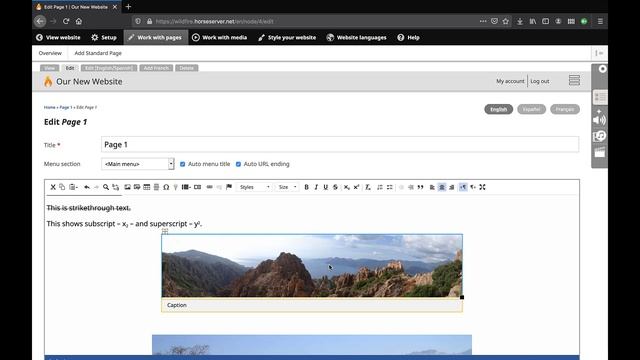Maximize the editor area
The width and height of the screenshot is (640, 360).
click(x=482, y=187)
